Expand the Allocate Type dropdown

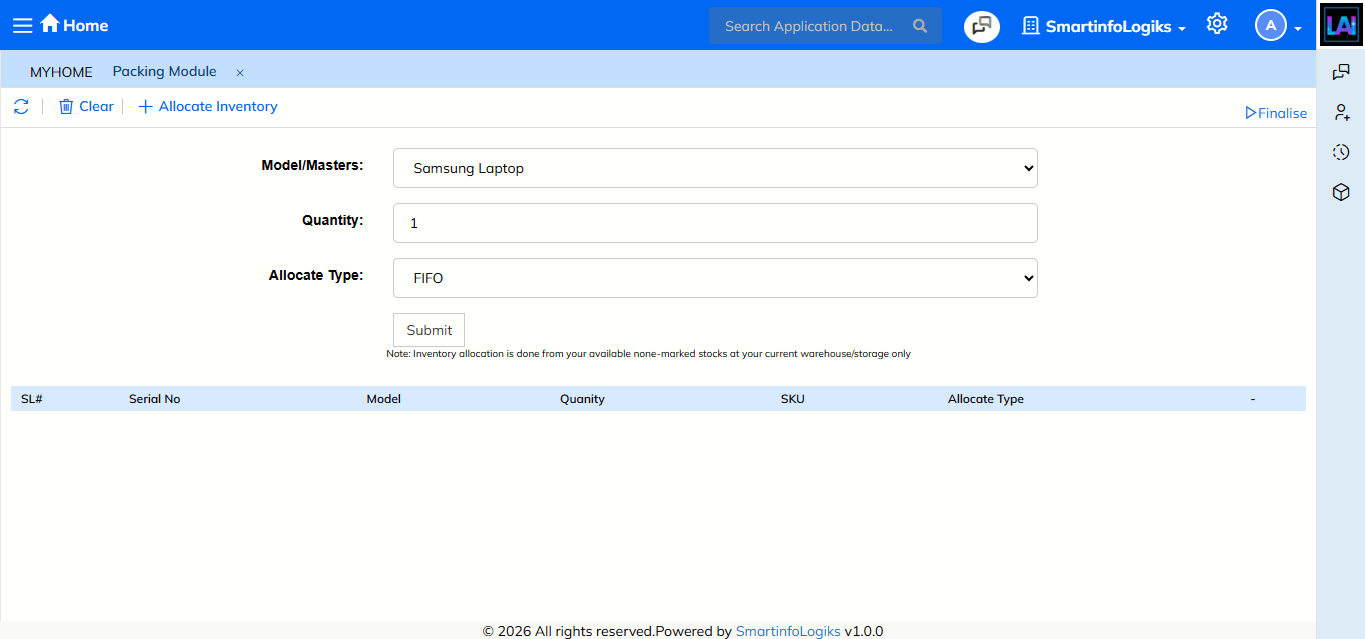tap(715, 278)
